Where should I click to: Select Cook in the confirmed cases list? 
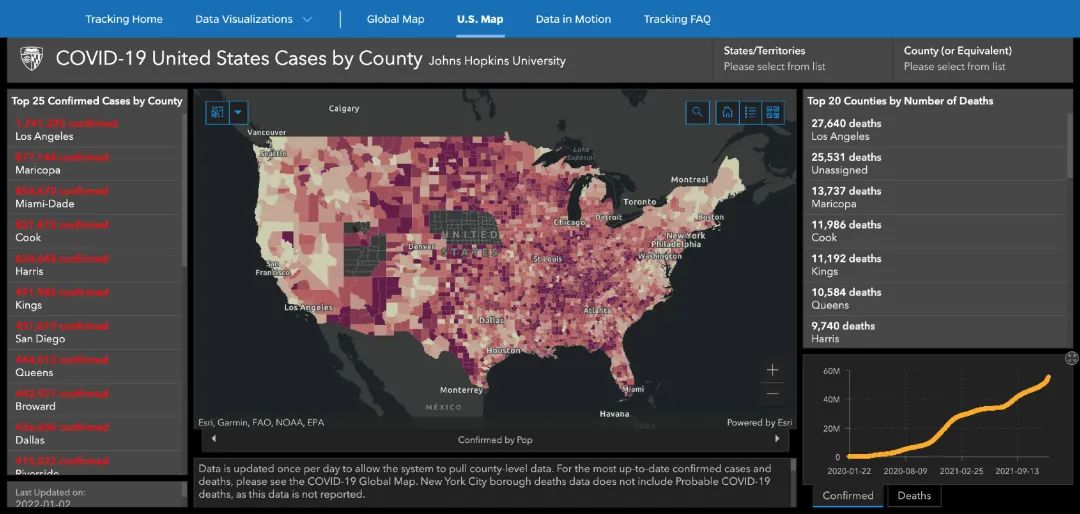pos(94,232)
